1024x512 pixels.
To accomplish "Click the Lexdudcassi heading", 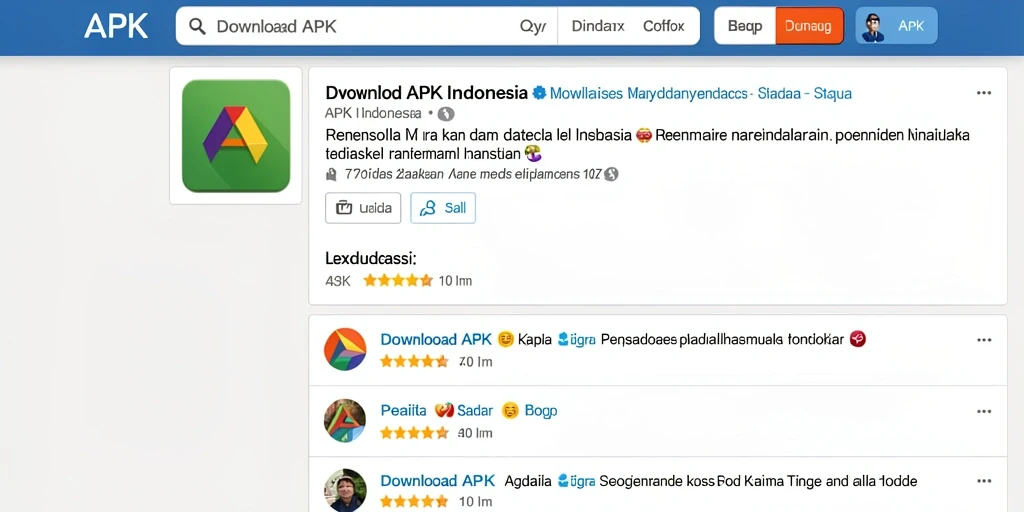I will pyautogui.click(x=371, y=259).
